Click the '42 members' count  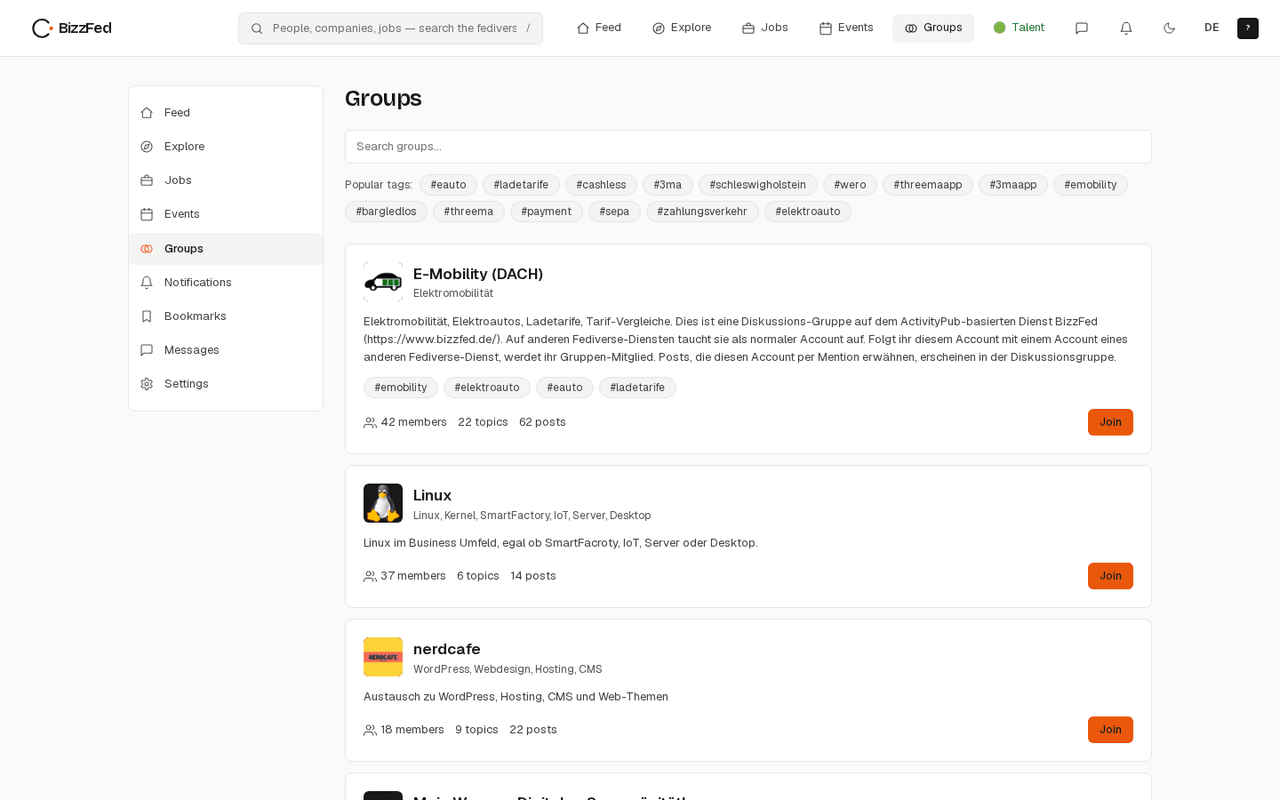pos(405,422)
